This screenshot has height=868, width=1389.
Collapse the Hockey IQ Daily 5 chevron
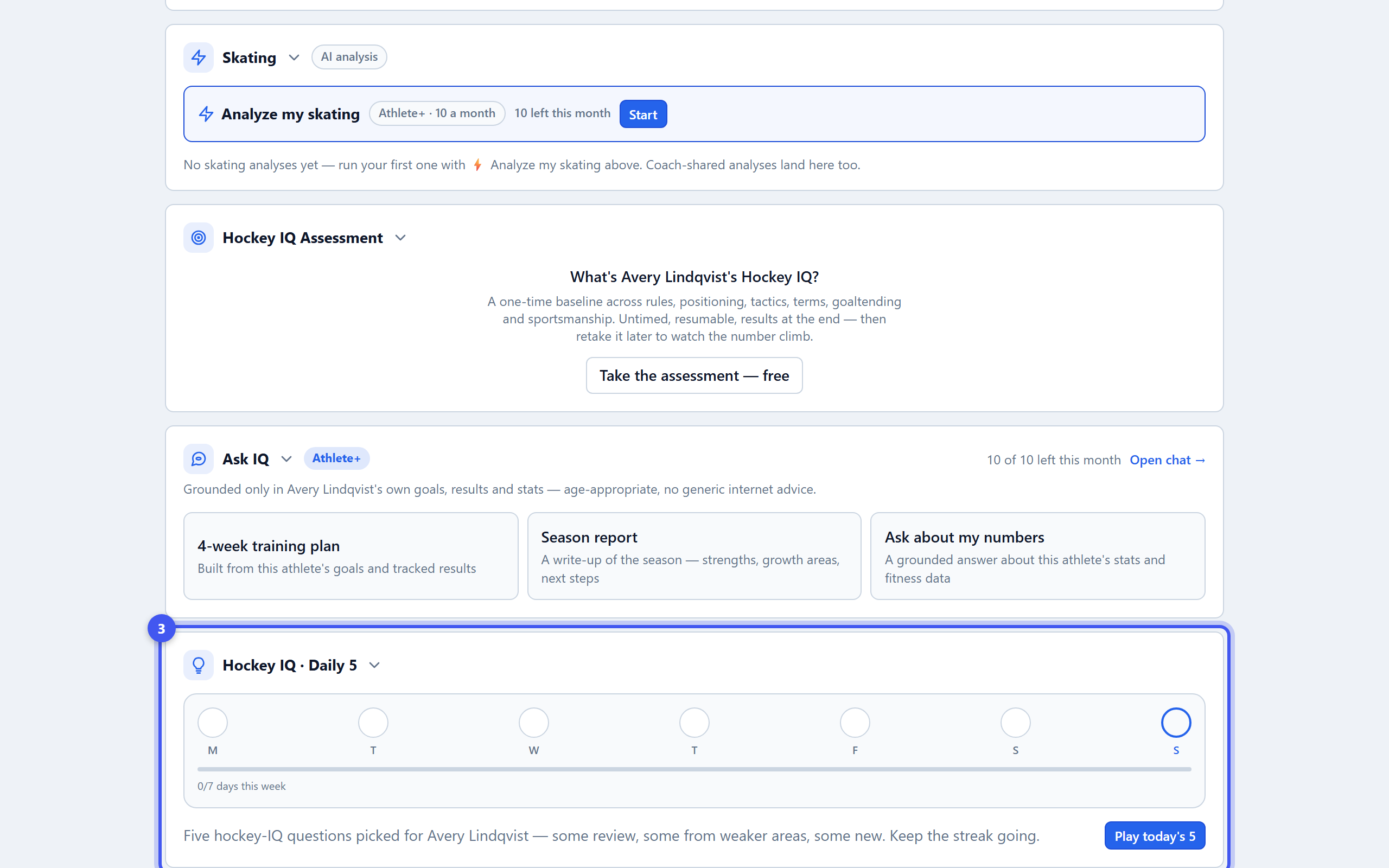click(x=374, y=665)
